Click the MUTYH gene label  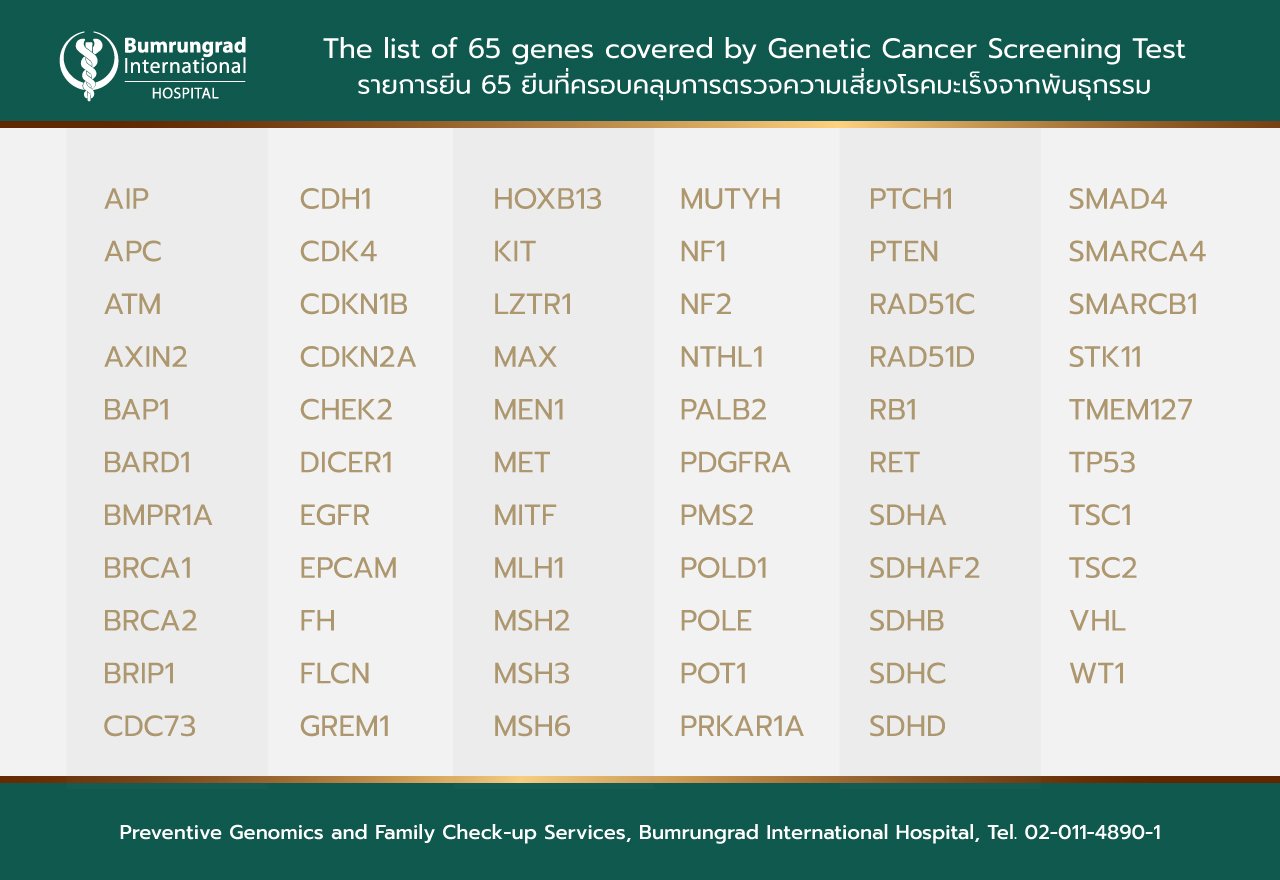(x=730, y=199)
